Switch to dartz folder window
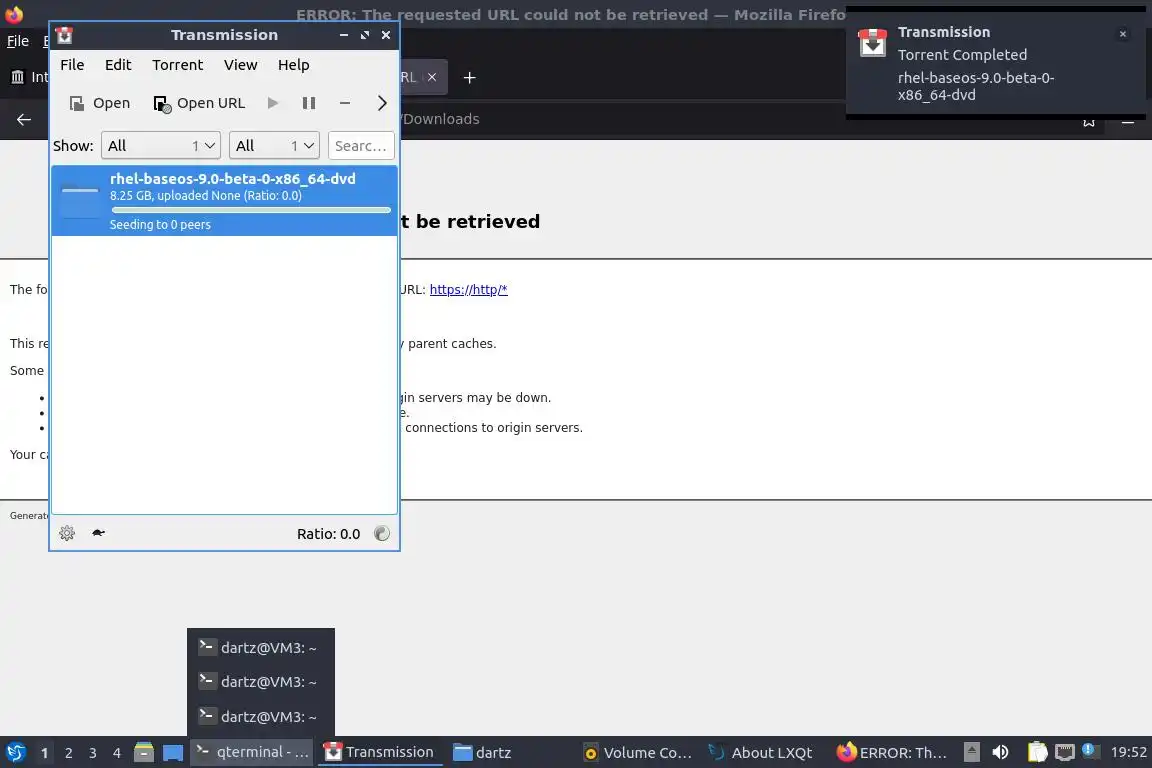This screenshot has width=1152, height=768. point(482,752)
